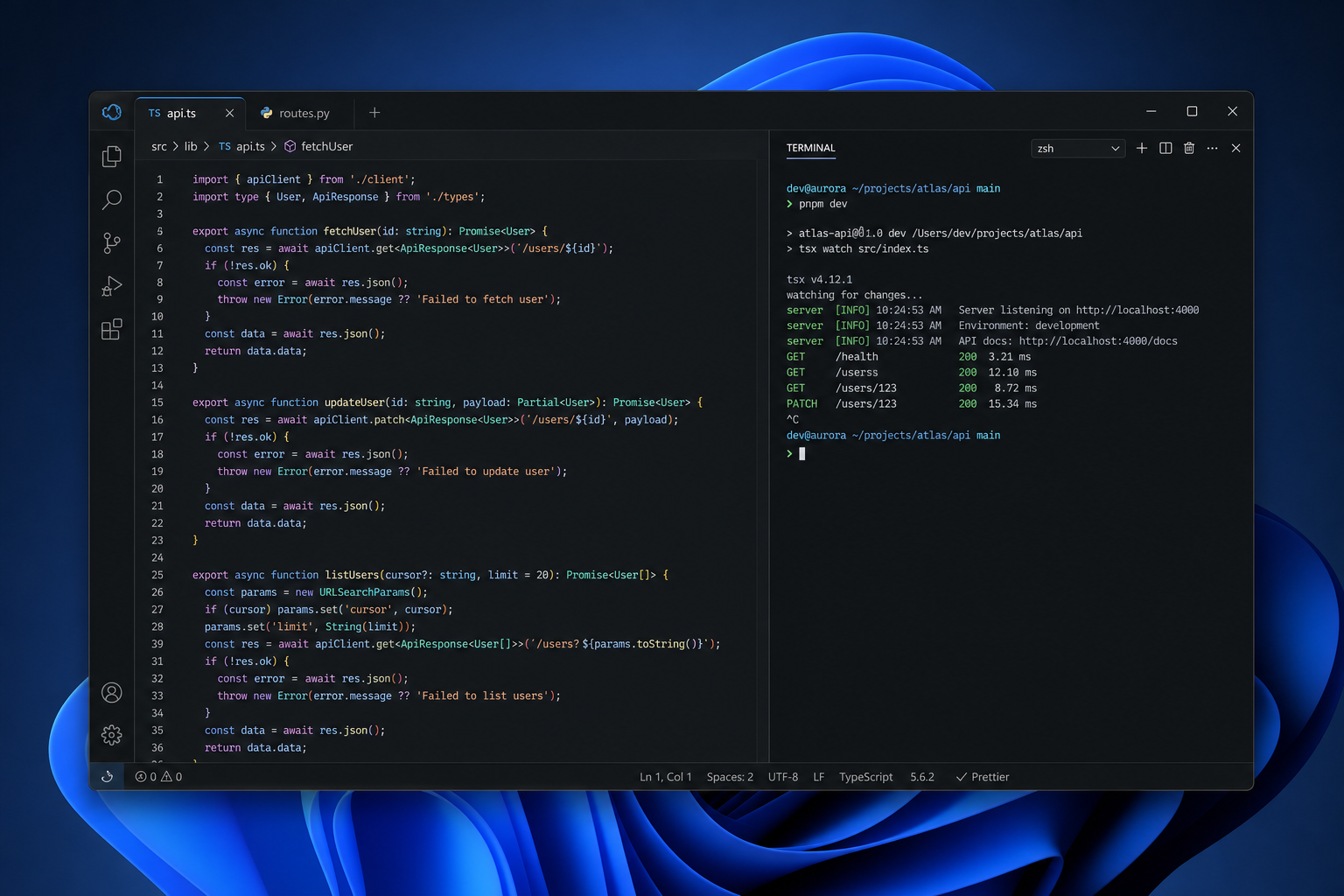The image size is (1344, 896).
Task: Click lib in the breadcrumb
Action: click(191, 146)
